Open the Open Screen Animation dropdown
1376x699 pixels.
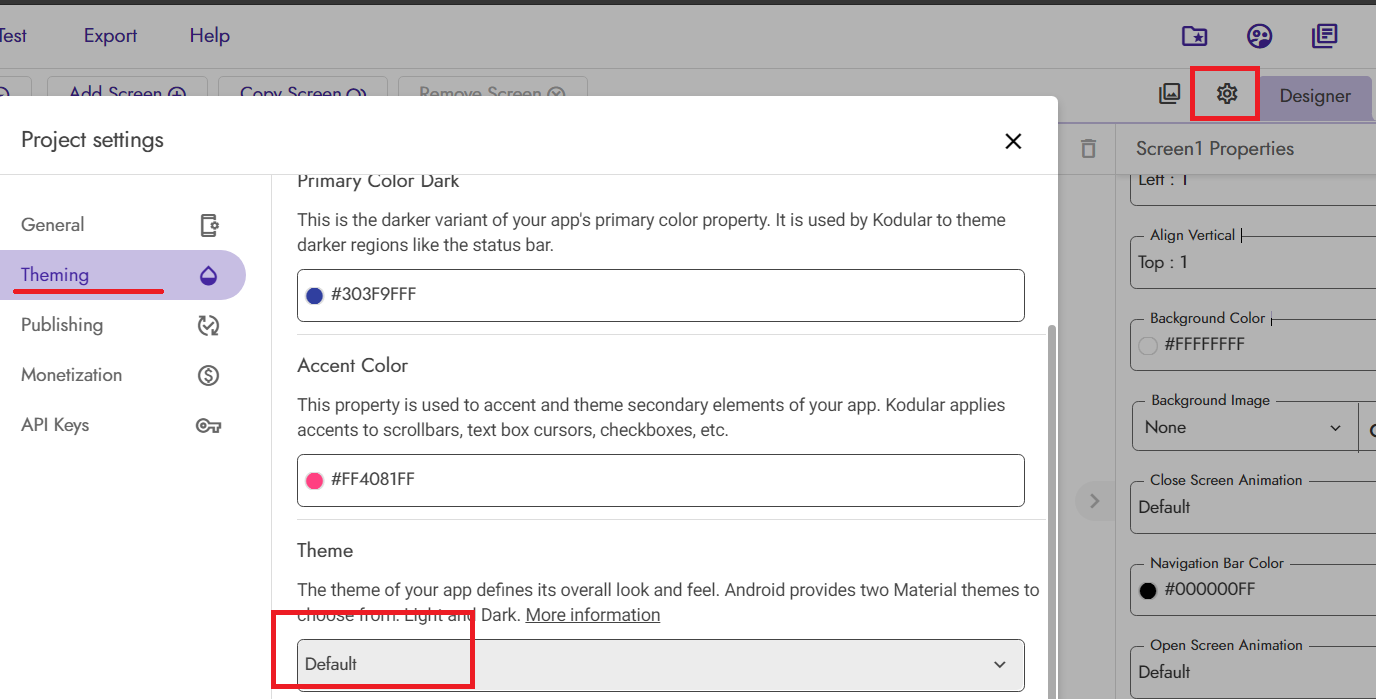click(1254, 672)
